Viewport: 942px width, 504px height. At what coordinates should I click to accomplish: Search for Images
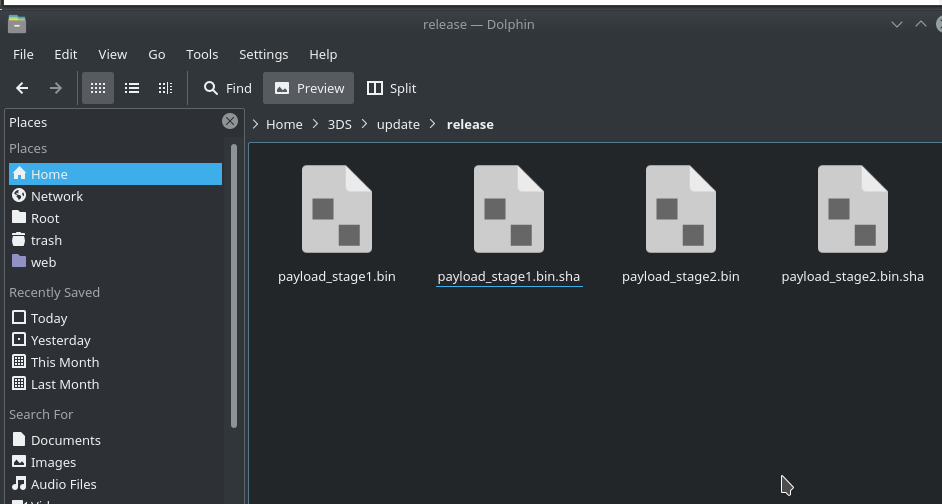[115, 463]
